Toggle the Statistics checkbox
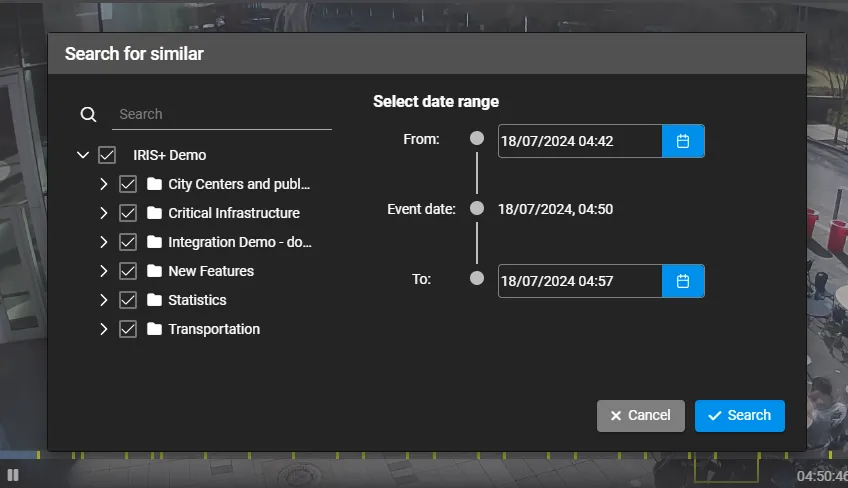This screenshot has height=488, width=848. [128, 300]
